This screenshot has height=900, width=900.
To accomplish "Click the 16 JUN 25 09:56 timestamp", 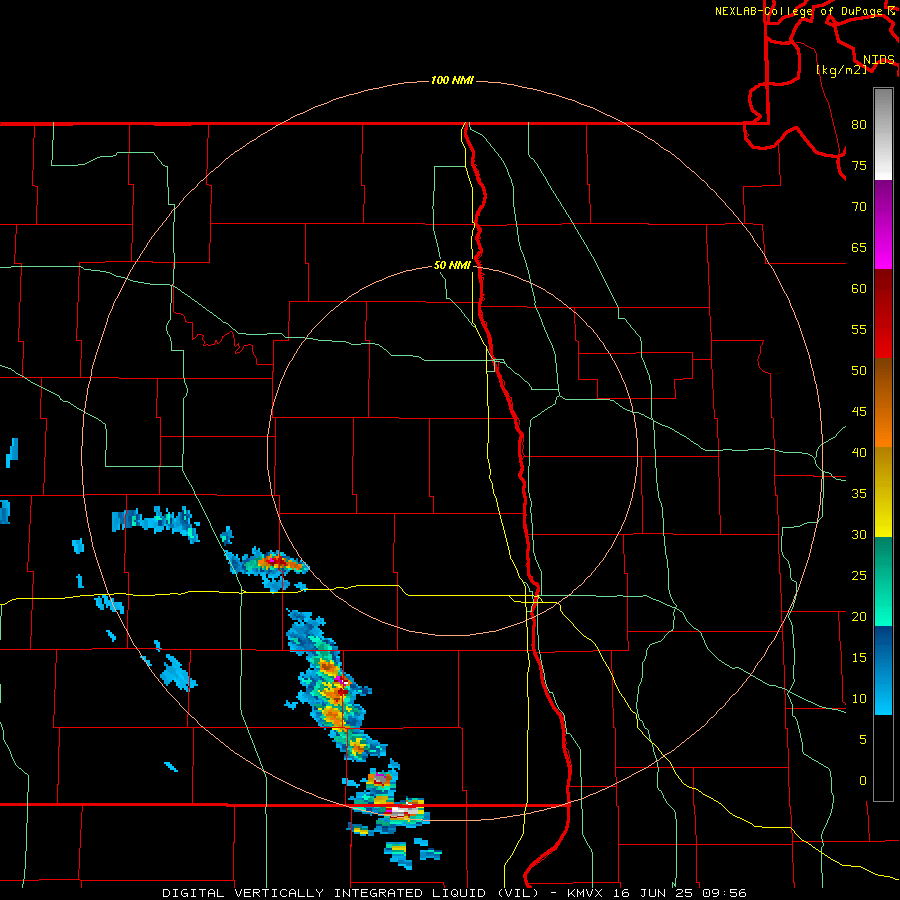I will 680,893.
